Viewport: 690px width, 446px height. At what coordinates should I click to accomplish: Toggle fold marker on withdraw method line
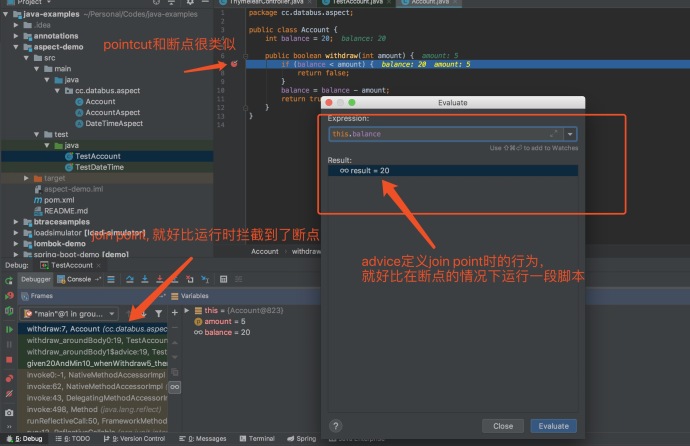246,56
